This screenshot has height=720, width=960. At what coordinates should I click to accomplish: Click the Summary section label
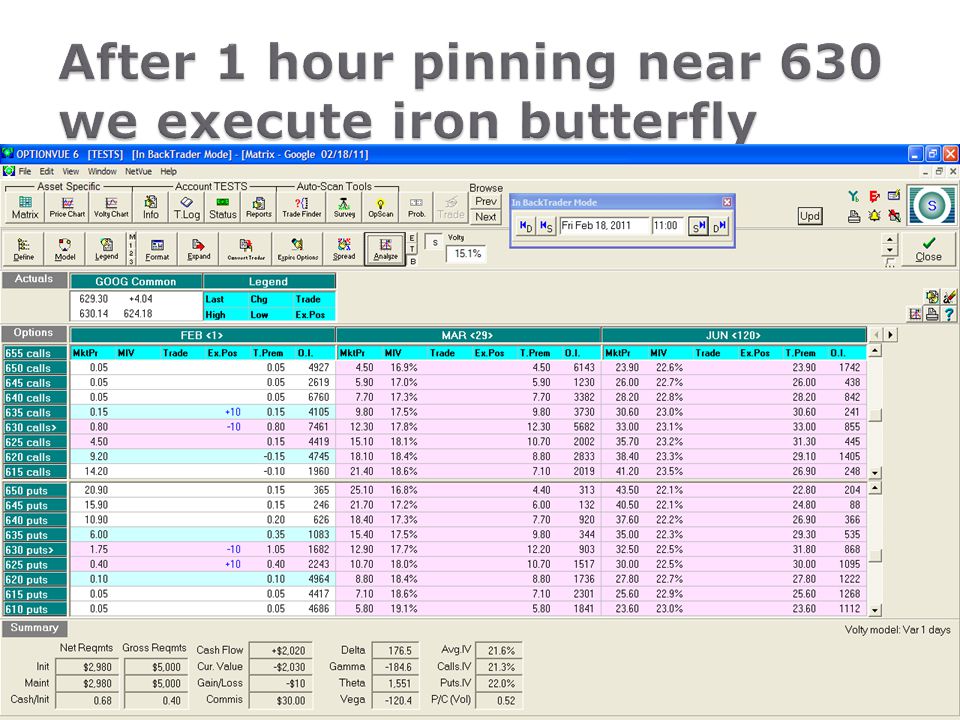pos(34,628)
